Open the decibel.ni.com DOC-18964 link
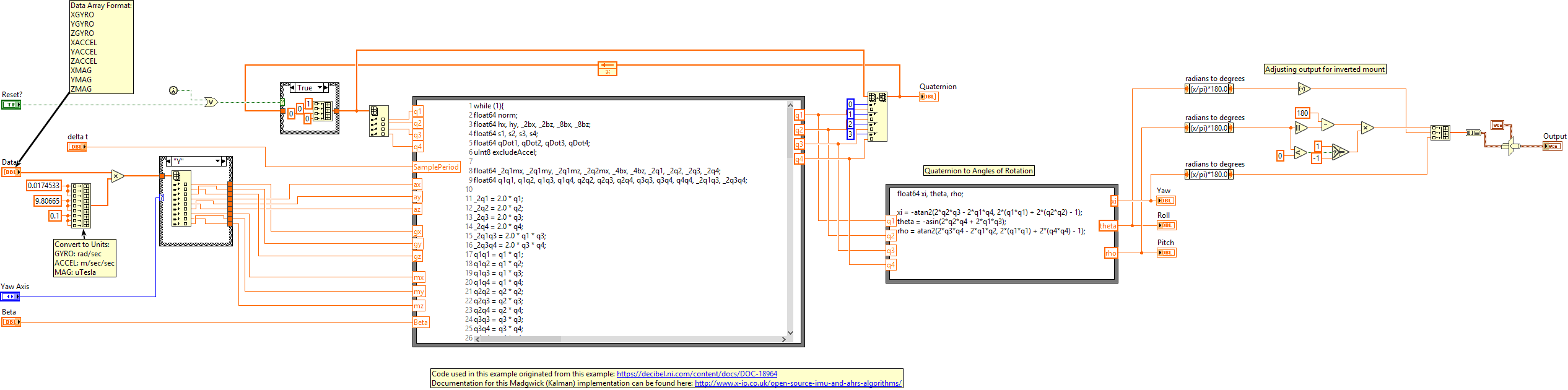Viewport: 1568px width, 390px height. pyautogui.click(x=697, y=374)
